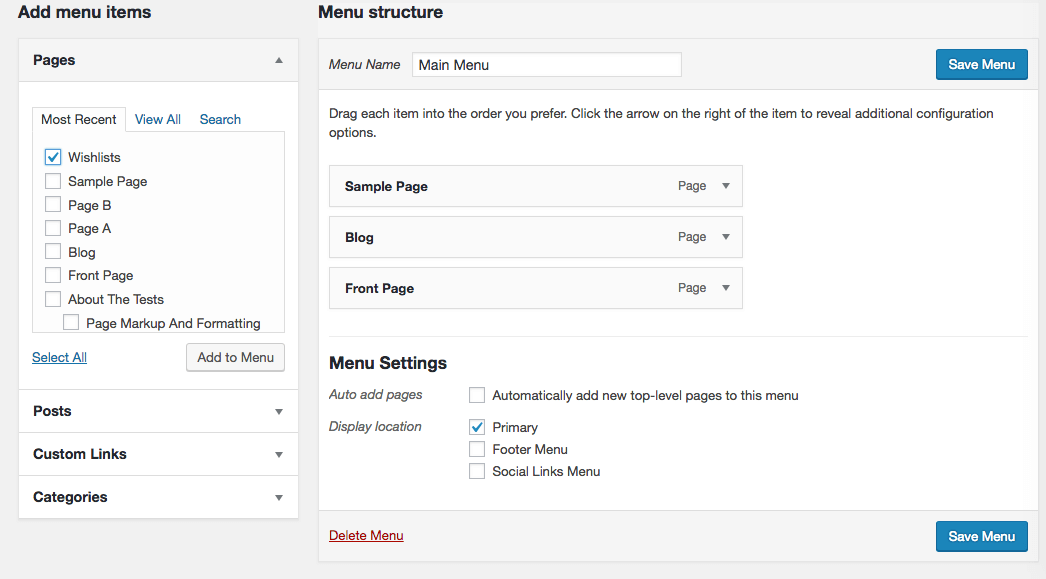This screenshot has width=1046, height=579.
Task: Disable the Primary display location
Action: pyautogui.click(x=477, y=427)
